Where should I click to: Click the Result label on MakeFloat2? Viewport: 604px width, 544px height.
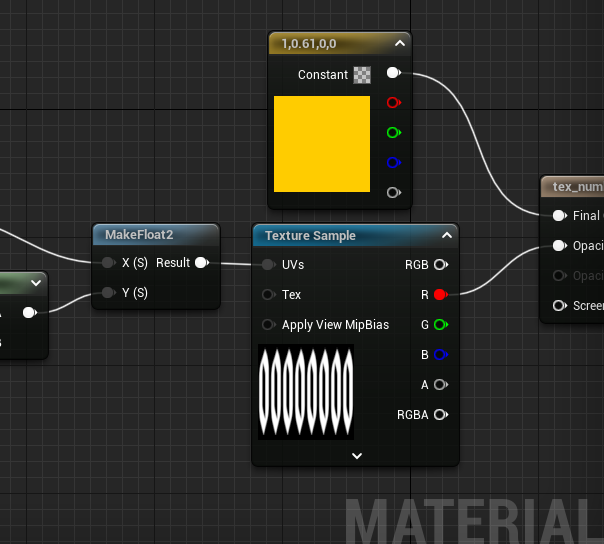(x=173, y=263)
